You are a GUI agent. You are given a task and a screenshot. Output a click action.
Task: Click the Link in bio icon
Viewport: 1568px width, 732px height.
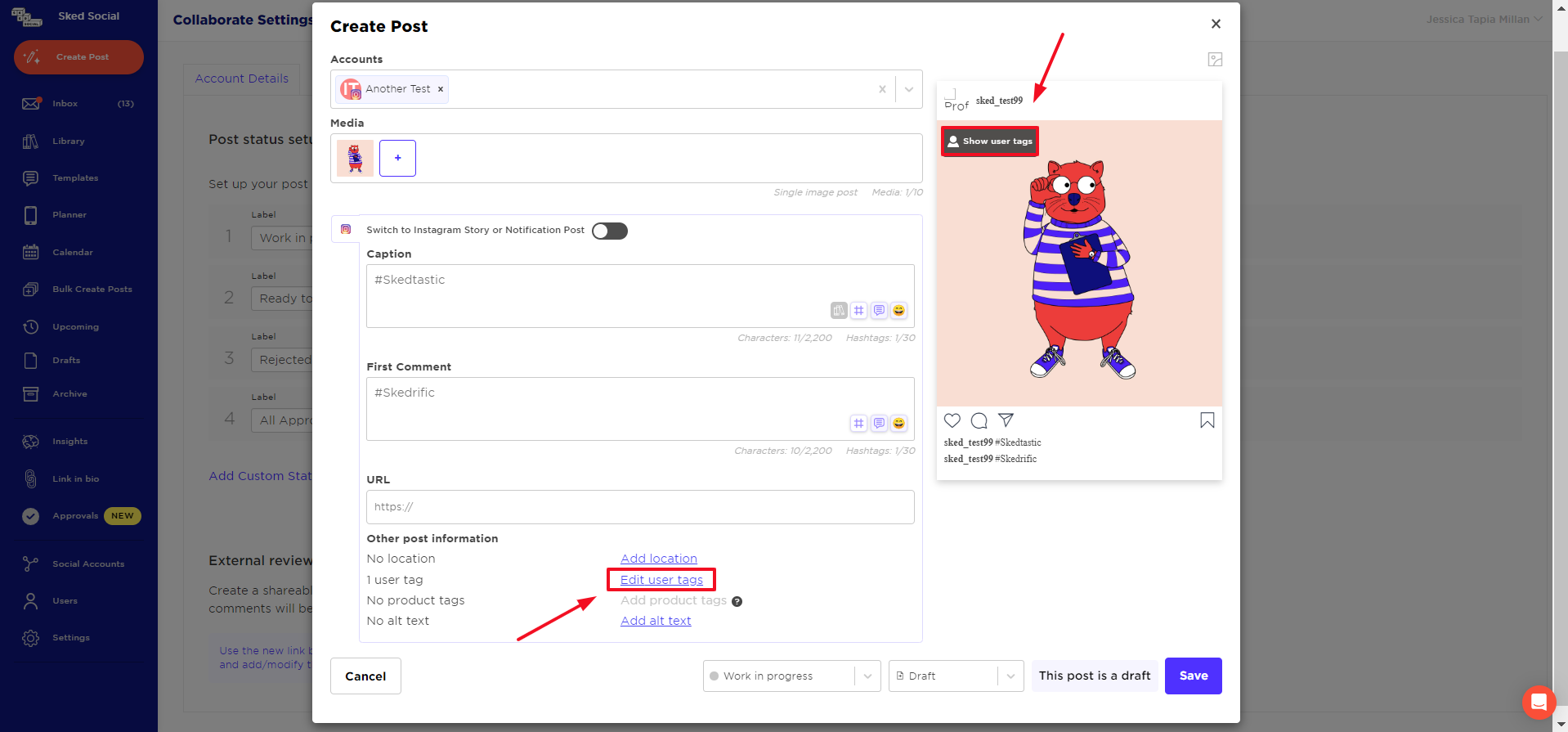point(30,478)
